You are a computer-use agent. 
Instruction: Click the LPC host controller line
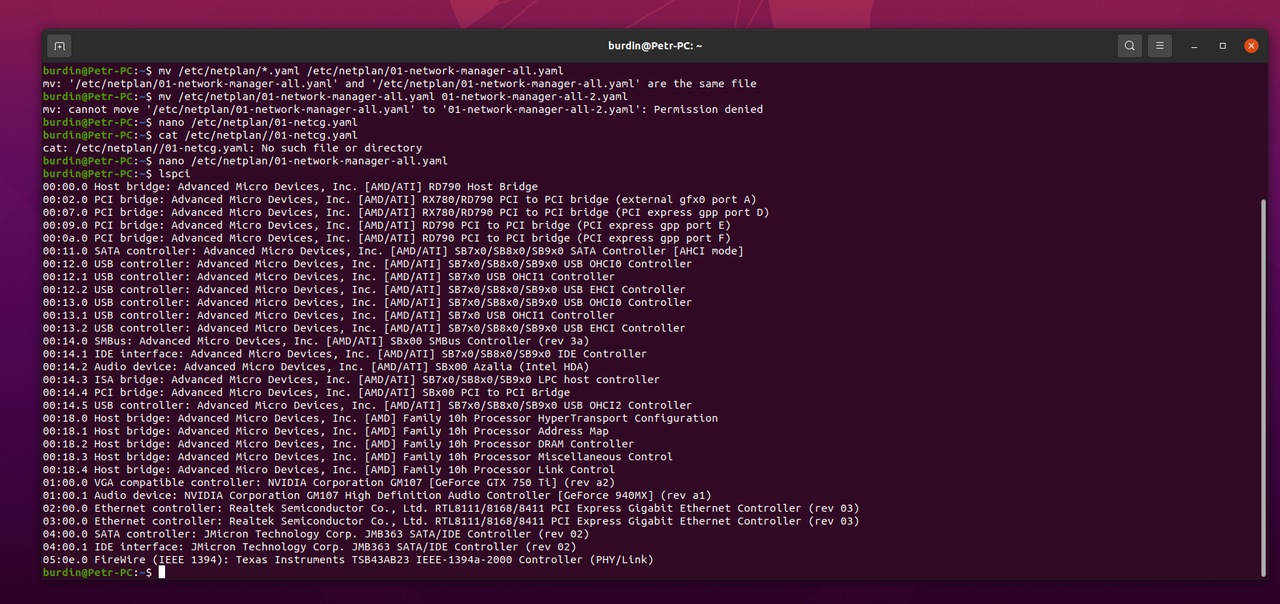point(351,379)
